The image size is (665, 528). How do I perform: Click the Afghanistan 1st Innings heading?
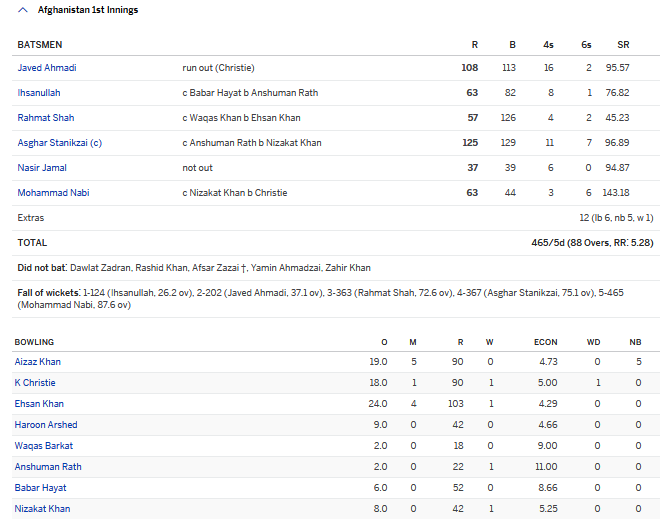pyautogui.click(x=88, y=10)
